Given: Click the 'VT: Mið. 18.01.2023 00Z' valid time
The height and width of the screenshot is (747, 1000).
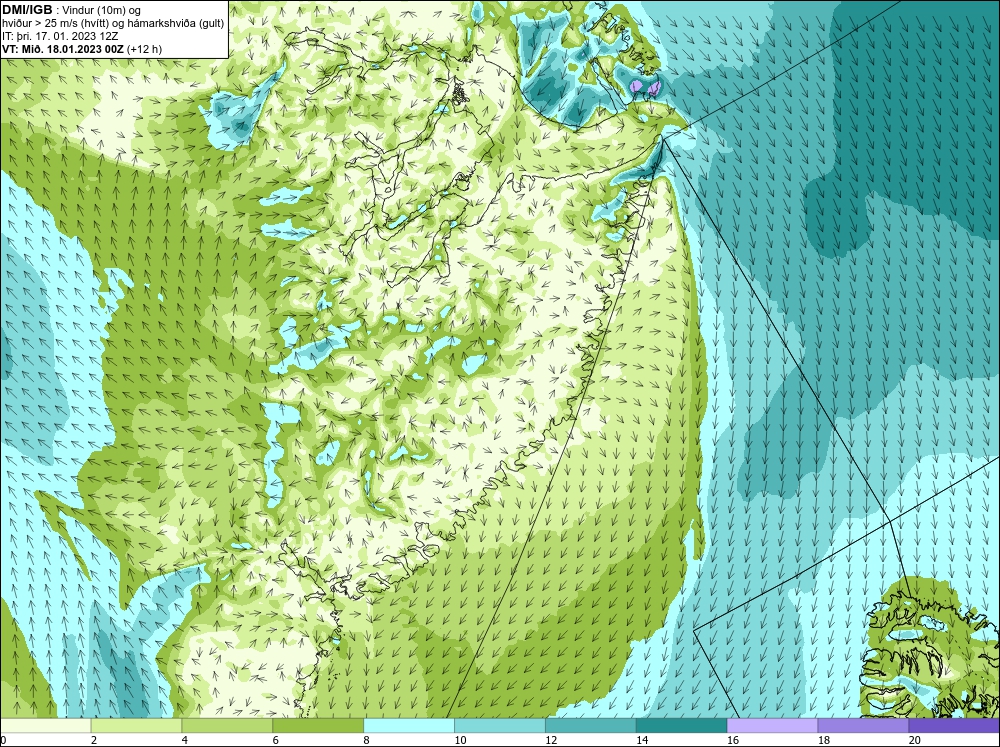Looking at the screenshot, I should coord(63,49).
